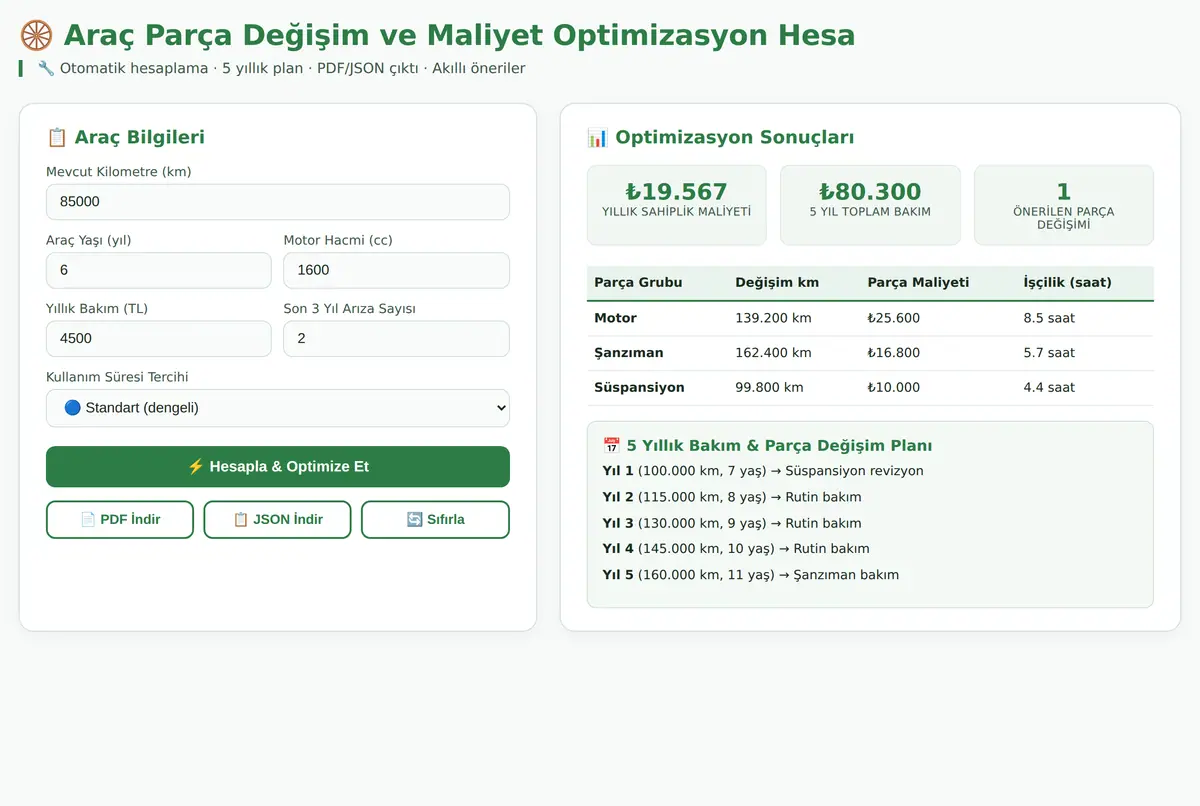
Task: Click the JSON İndir button
Action: [278, 519]
